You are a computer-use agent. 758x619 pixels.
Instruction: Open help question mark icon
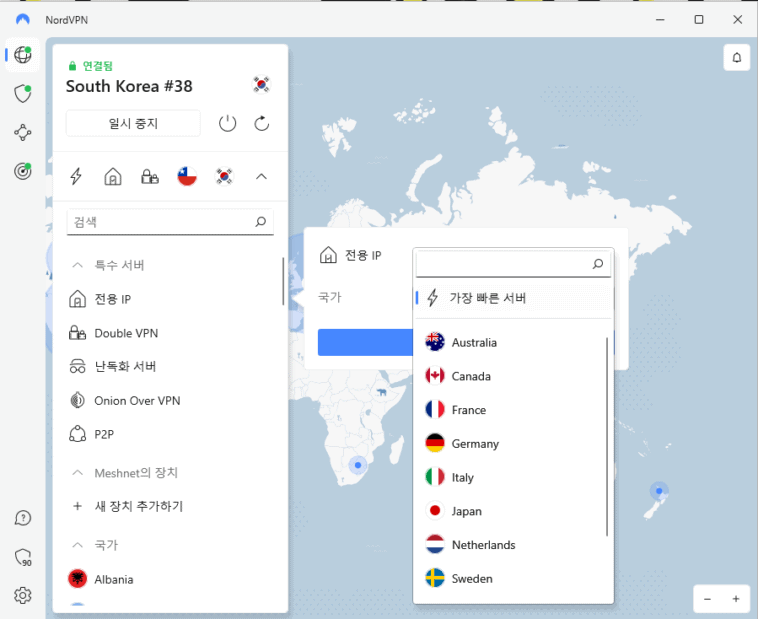coord(22,518)
